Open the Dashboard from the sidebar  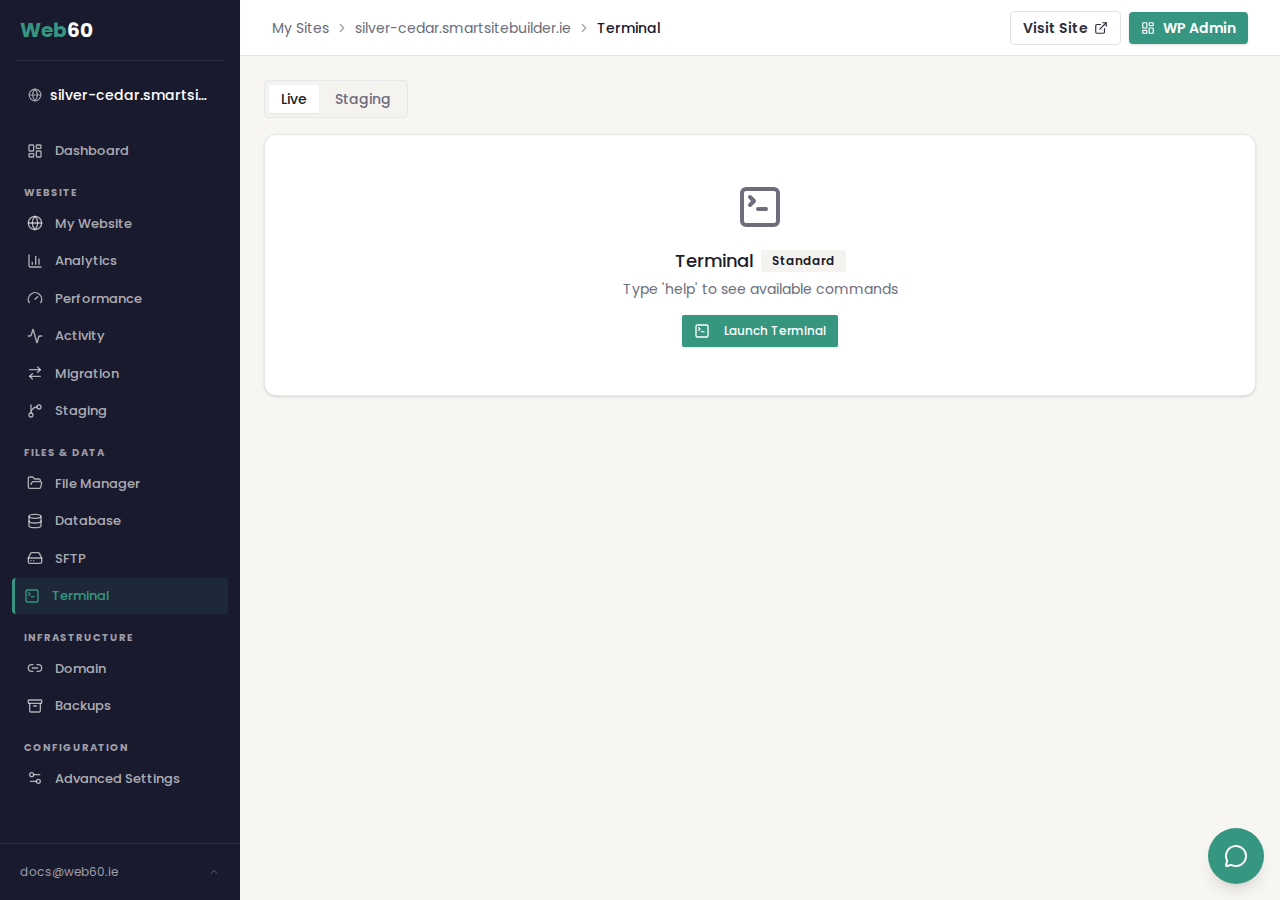click(92, 150)
